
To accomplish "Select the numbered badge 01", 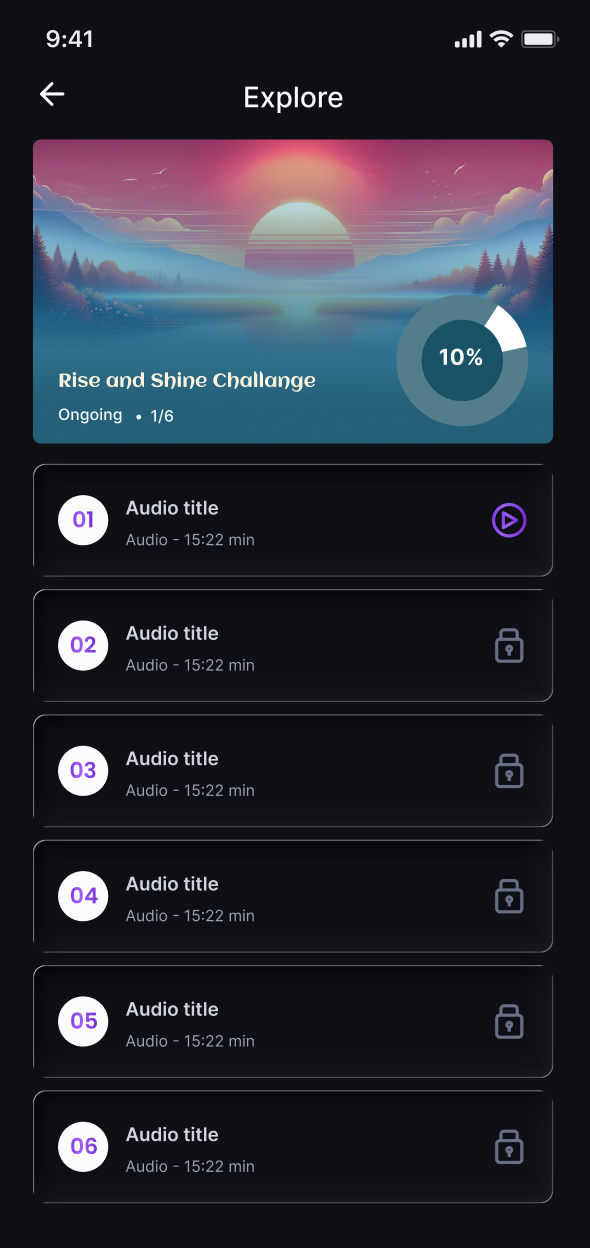I will point(82,520).
